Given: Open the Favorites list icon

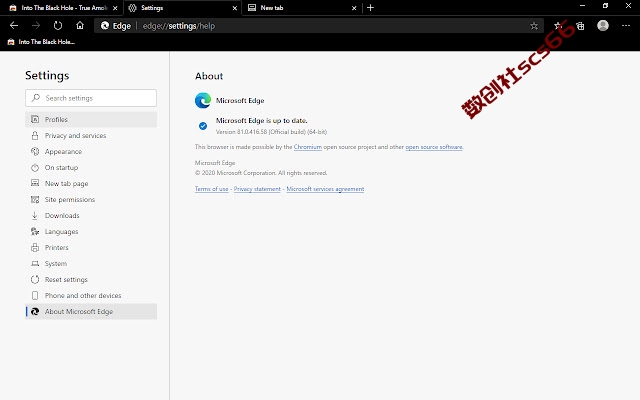Looking at the screenshot, I should (x=558, y=26).
